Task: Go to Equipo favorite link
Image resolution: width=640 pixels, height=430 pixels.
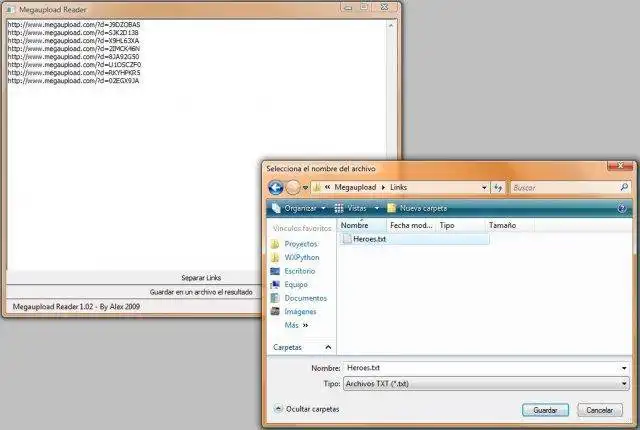Action: point(296,285)
